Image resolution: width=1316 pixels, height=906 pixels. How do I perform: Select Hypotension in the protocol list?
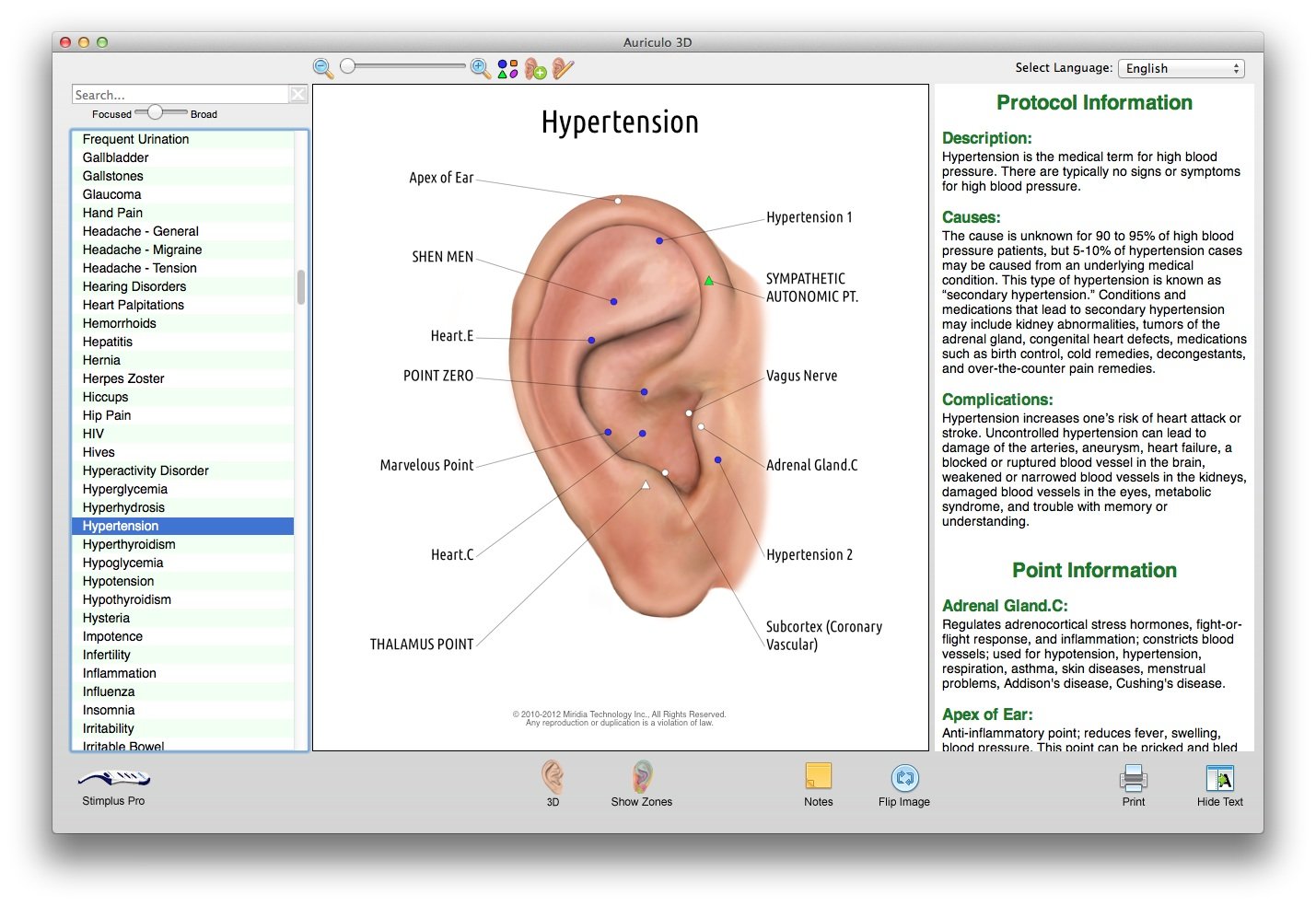point(119,581)
